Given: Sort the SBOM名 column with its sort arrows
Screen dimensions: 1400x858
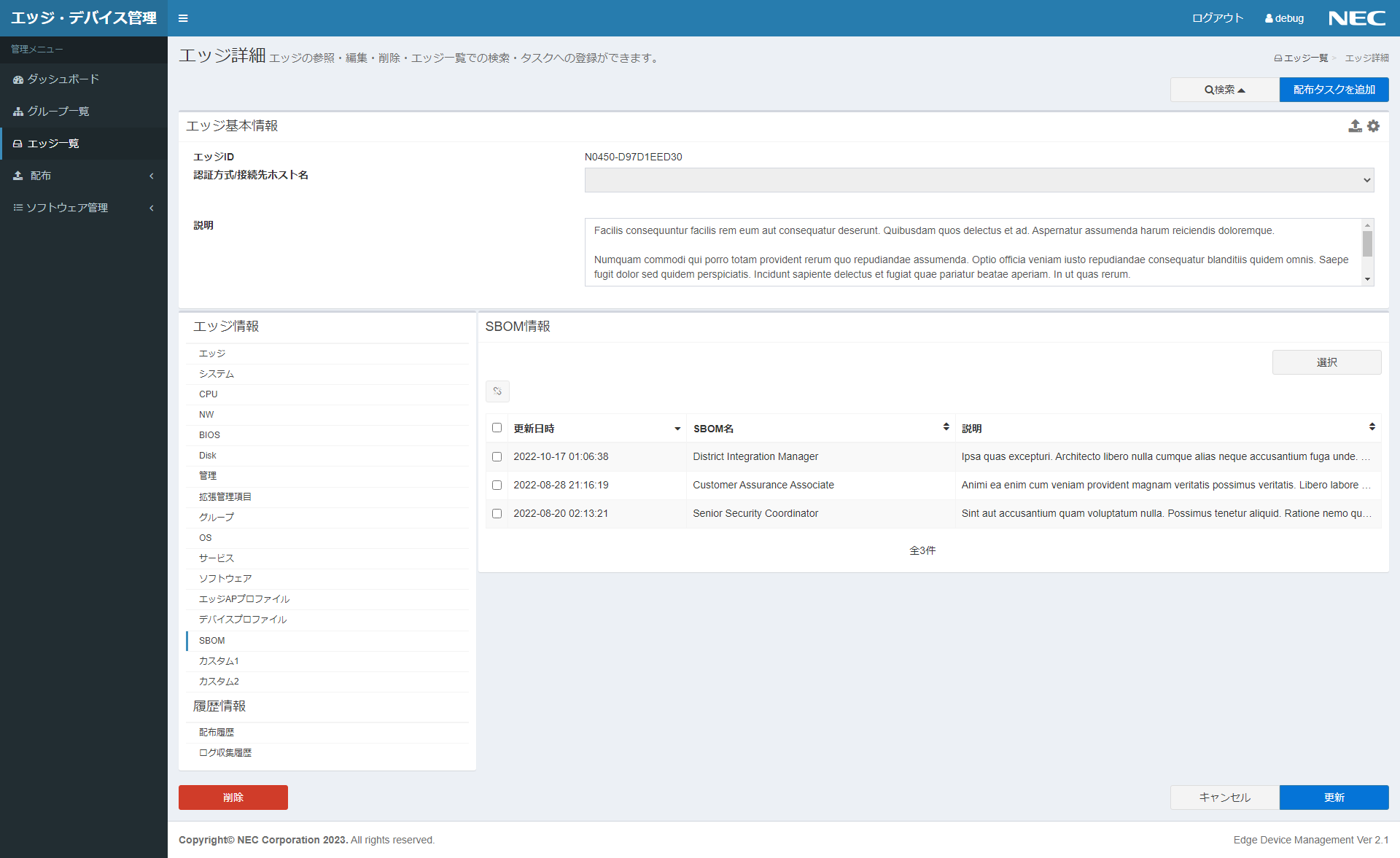Looking at the screenshot, I should (x=946, y=427).
